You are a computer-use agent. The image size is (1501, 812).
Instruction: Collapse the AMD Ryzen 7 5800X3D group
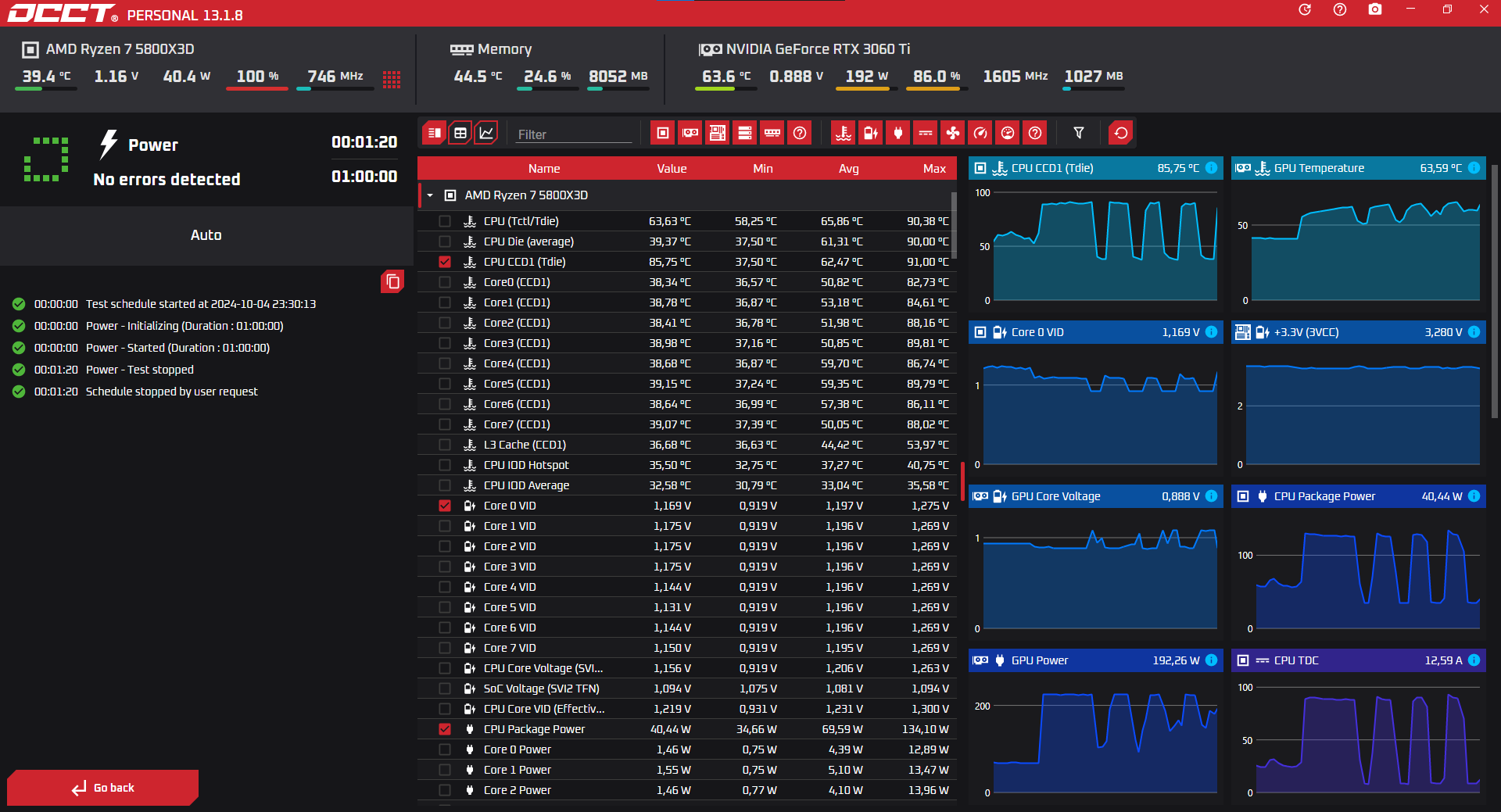tap(430, 195)
